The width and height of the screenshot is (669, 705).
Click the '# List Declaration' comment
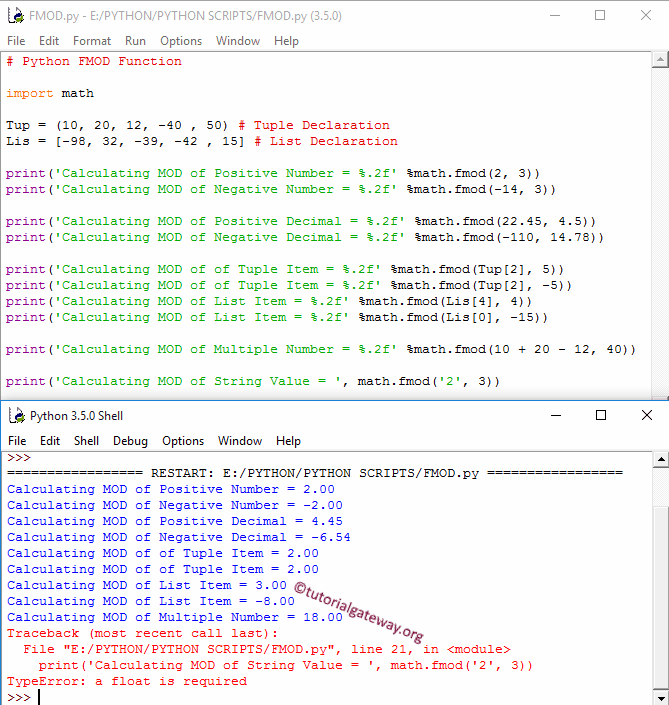click(x=326, y=141)
